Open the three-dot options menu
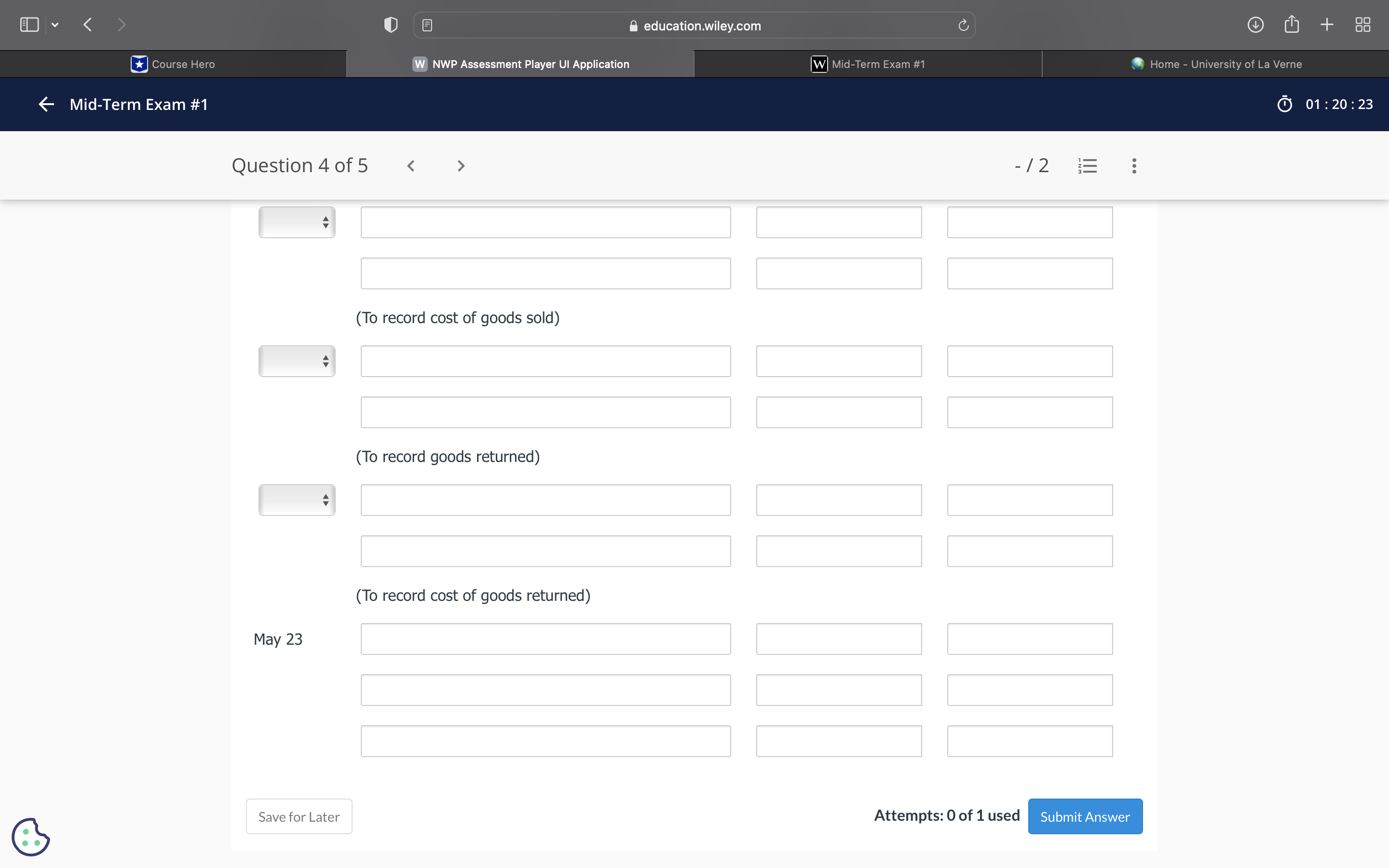This screenshot has width=1389, height=868. point(1133,166)
